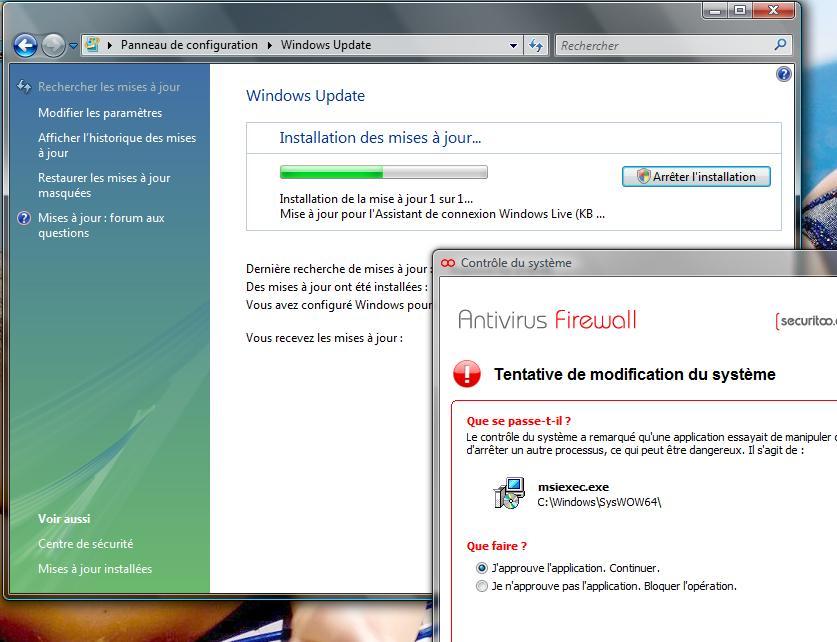
Task: Click the magnifying glass search icon
Action: point(780,45)
